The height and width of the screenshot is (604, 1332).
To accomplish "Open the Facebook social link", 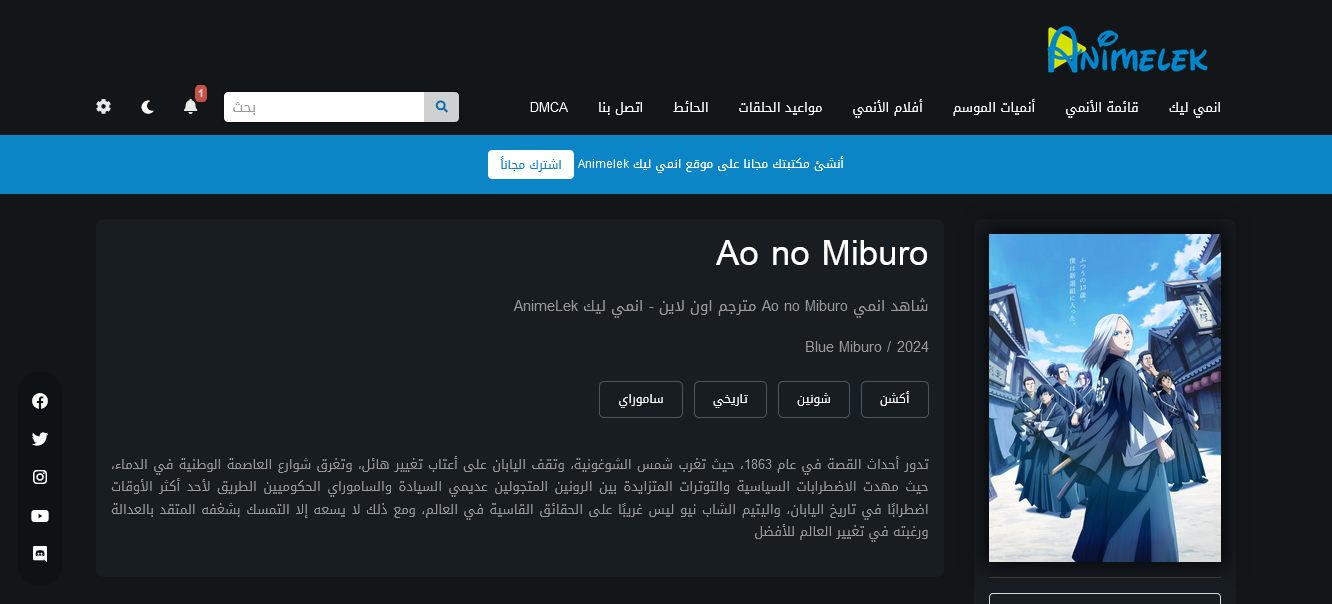I will [40, 401].
